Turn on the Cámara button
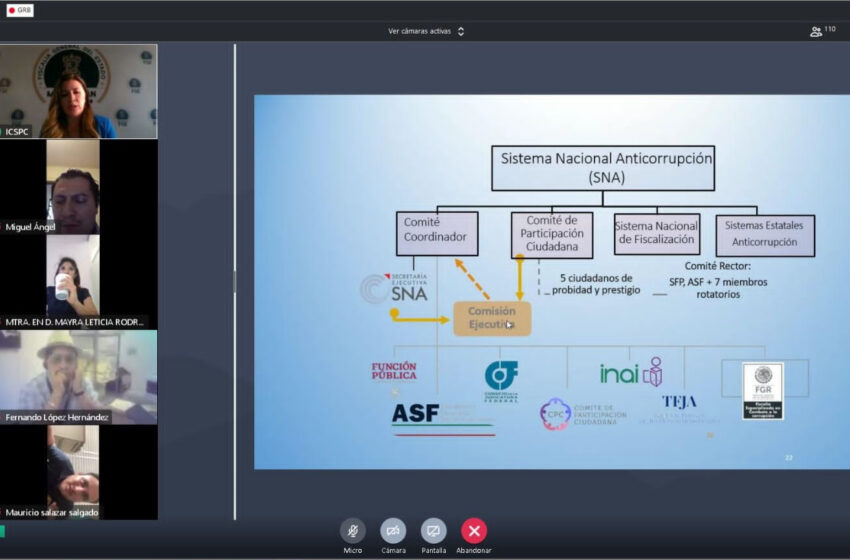 [393, 530]
